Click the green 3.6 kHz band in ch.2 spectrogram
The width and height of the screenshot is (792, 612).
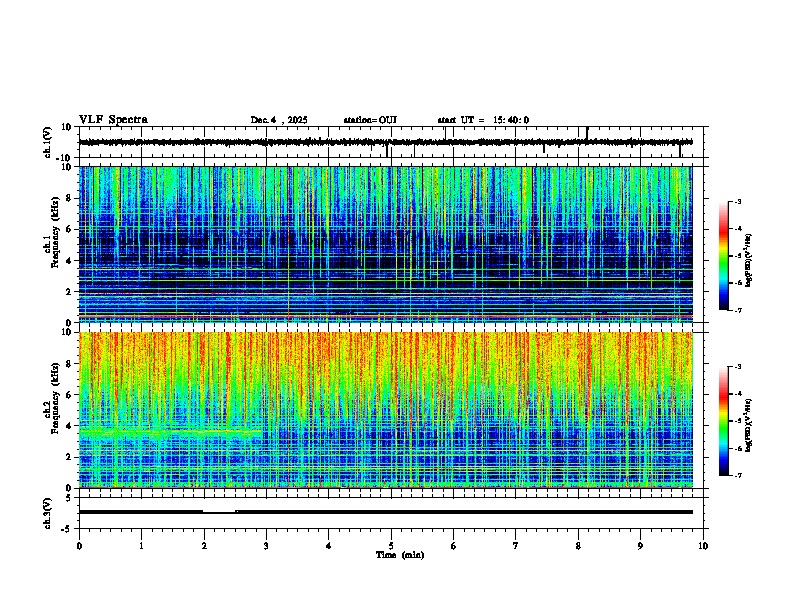pyautogui.click(x=171, y=432)
